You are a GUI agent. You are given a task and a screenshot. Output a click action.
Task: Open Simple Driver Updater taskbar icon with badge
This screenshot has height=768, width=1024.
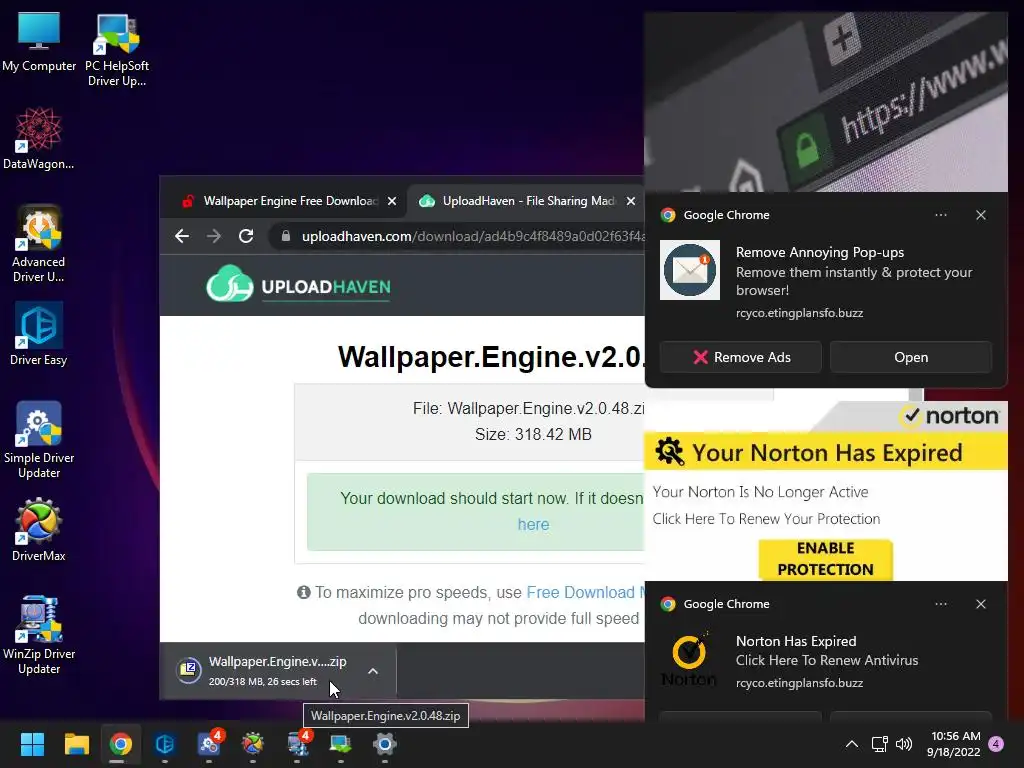209,744
